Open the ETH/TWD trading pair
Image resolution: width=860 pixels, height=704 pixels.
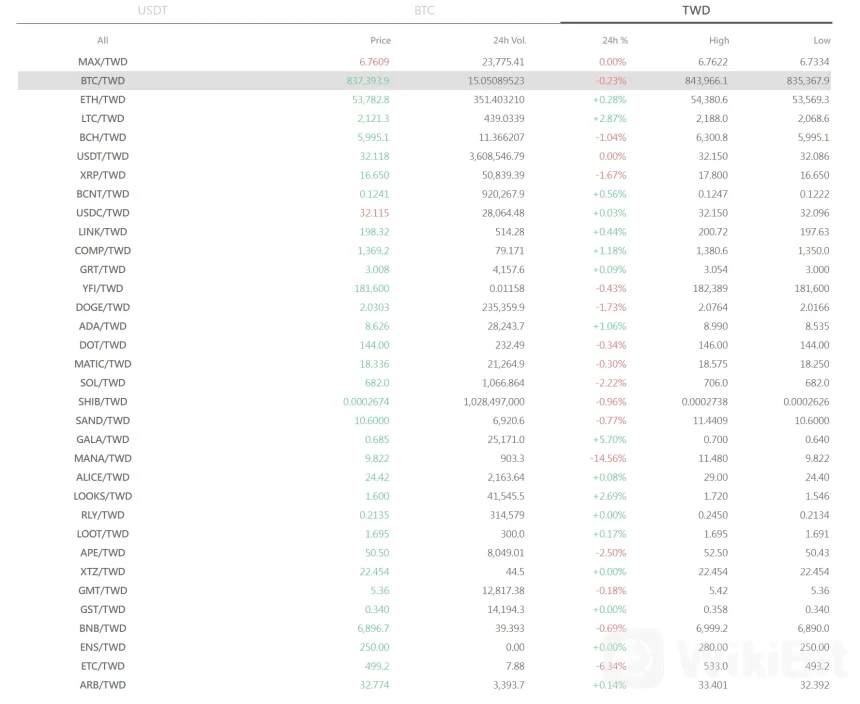click(102, 100)
